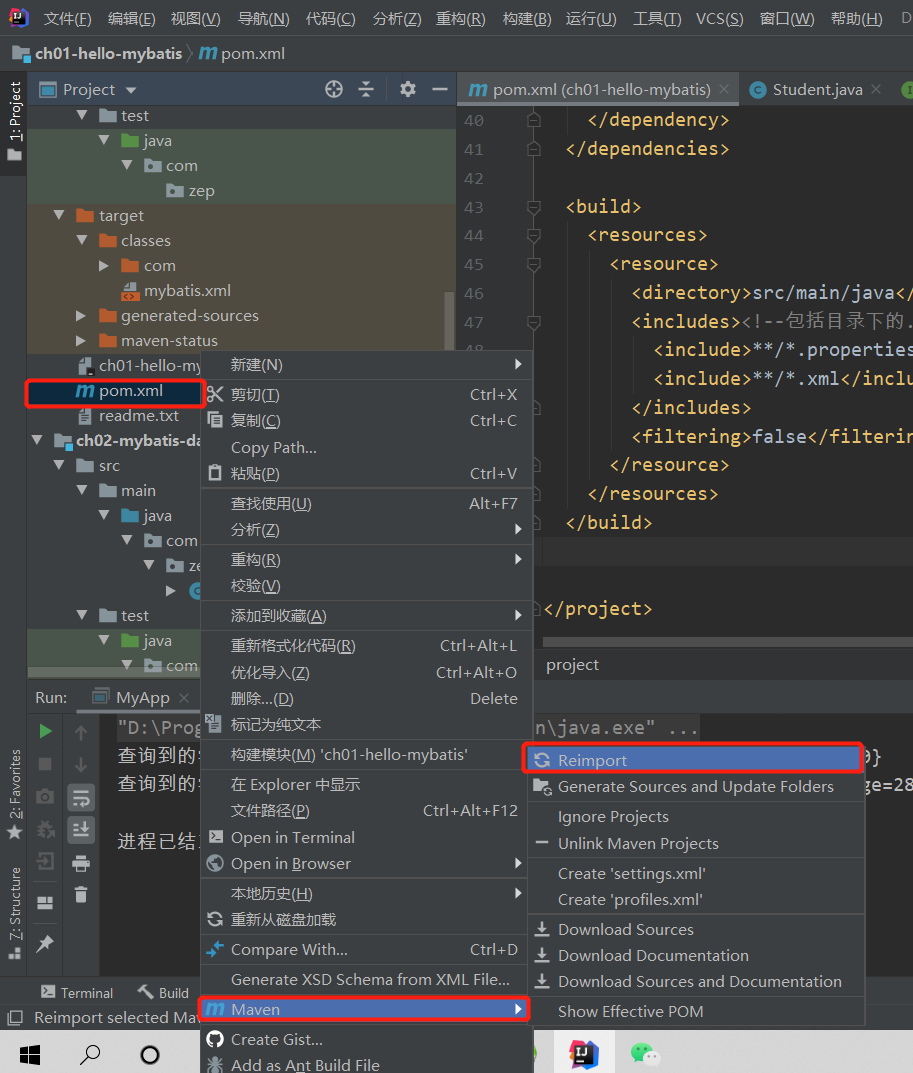The width and height of the screenshot is (913, 1073).
Task: Select Reimport in Maven submenu
Action: coord(693,760)
